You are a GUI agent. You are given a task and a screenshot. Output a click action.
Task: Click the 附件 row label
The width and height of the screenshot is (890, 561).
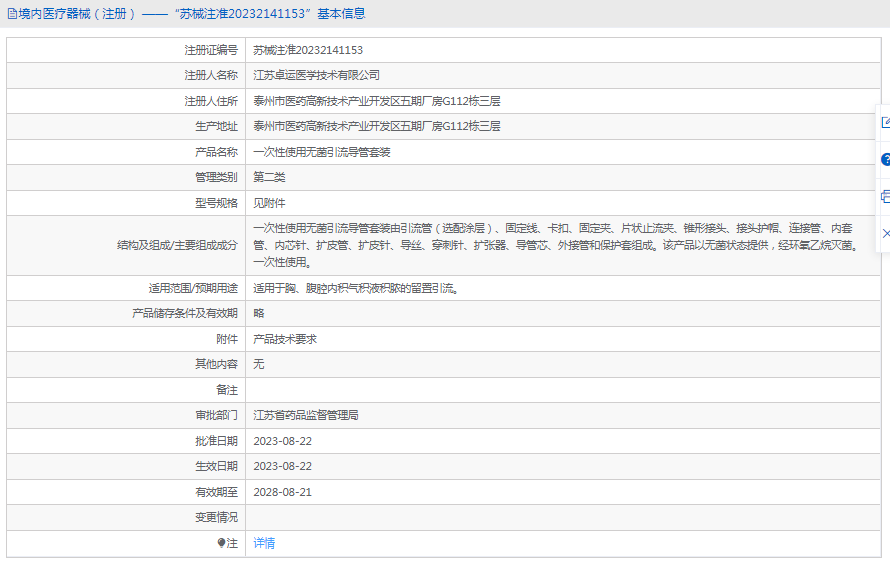tap(227, 339)
